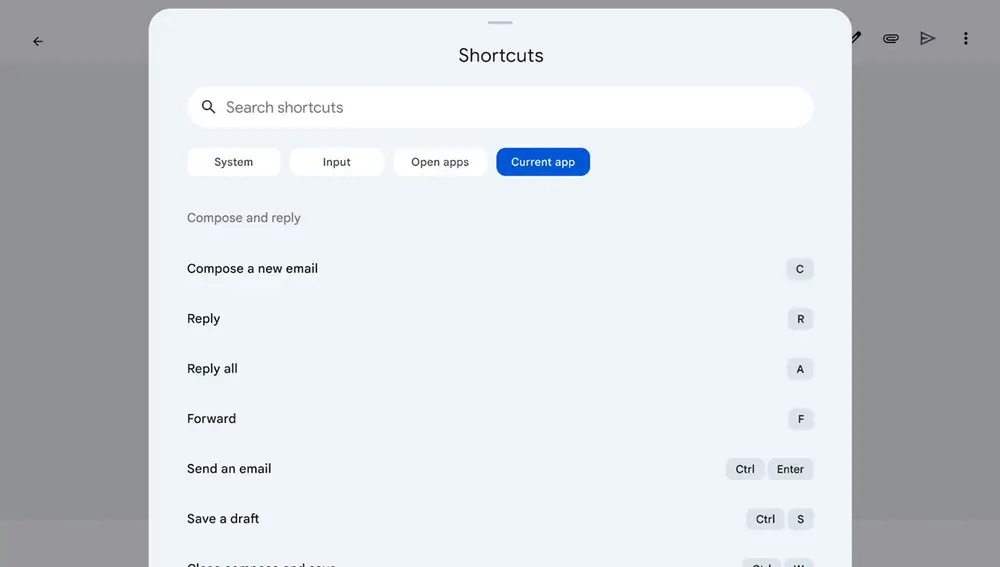Click the paperclip attach icon
Screen dimensions: 1000x567
coord(890,39)
